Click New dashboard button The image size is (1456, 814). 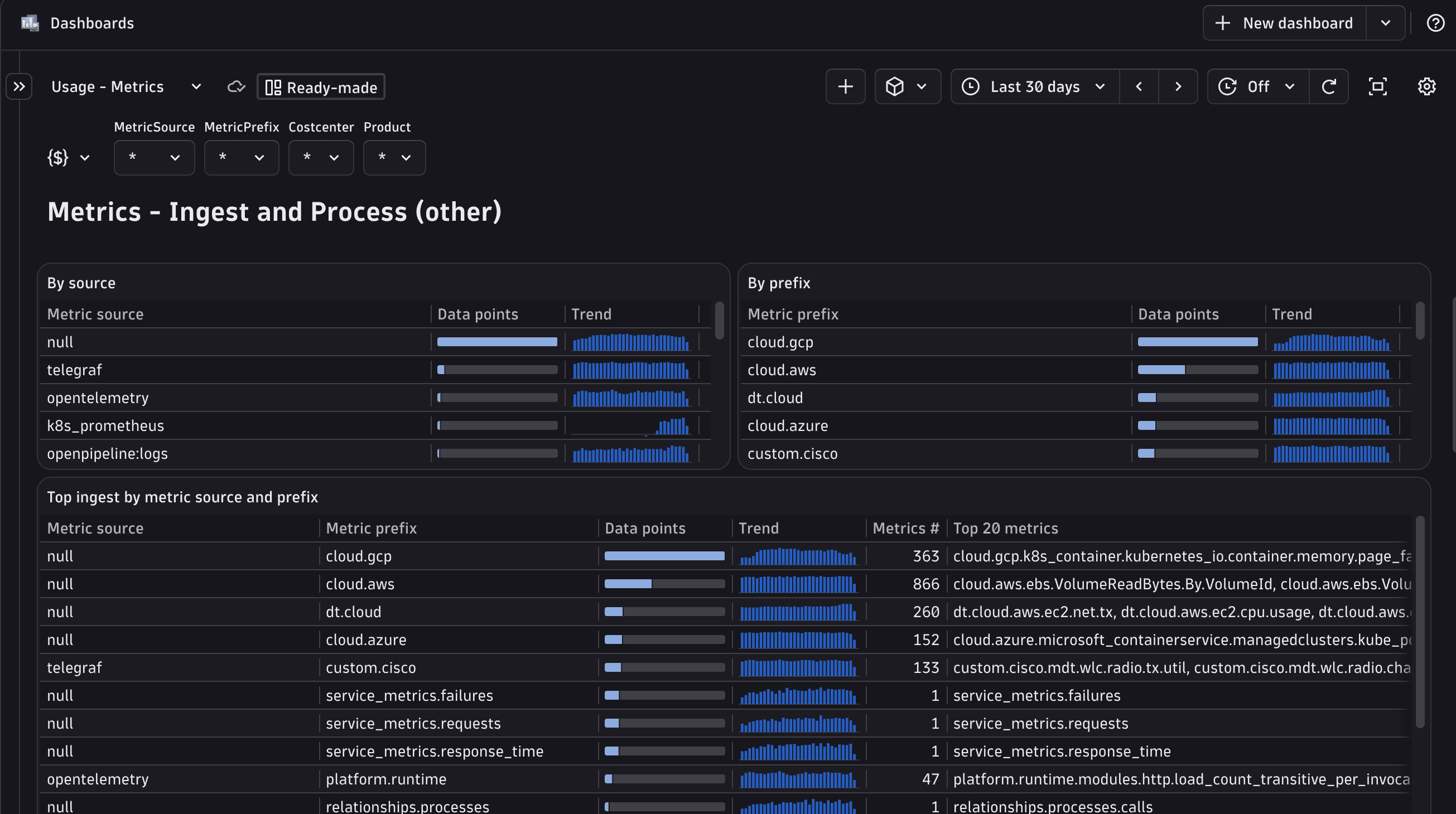(x=1285, y=23)
